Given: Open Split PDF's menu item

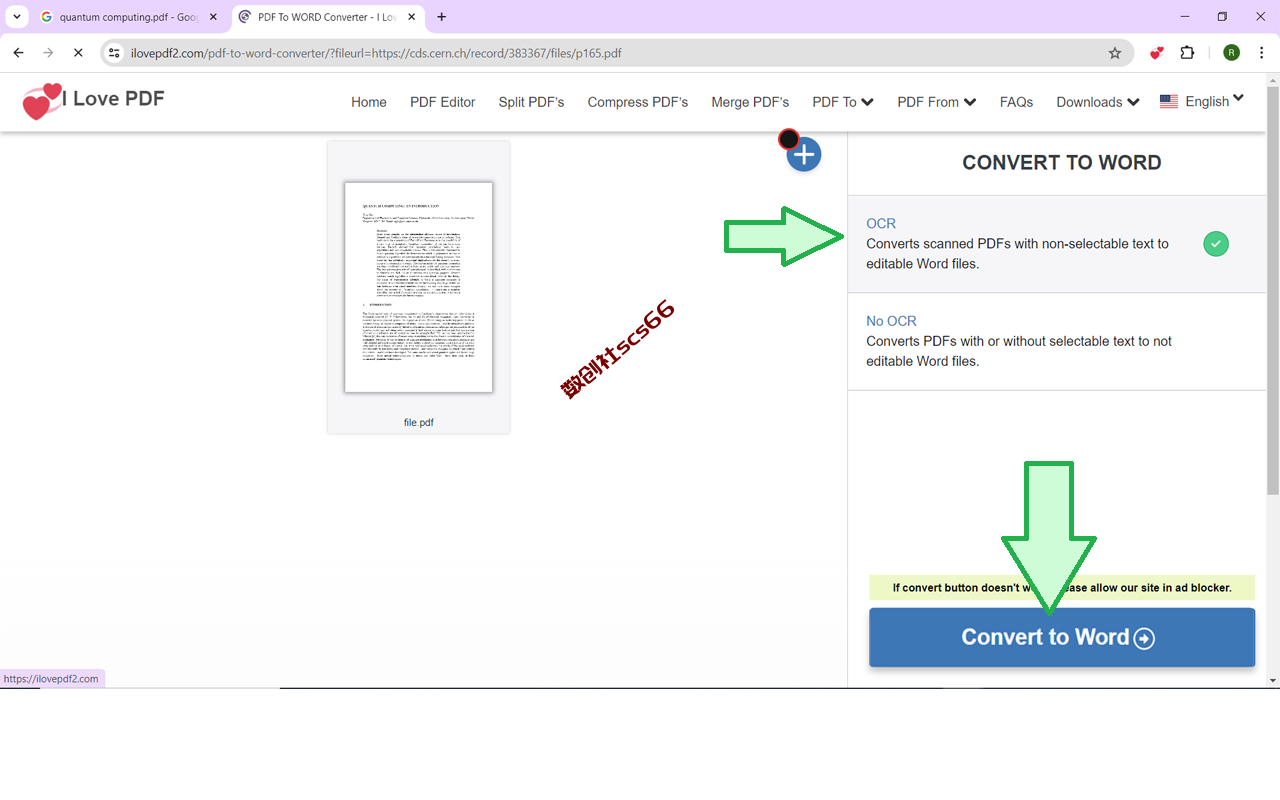Looking at the screenshot, I should (x=531, y=102).
